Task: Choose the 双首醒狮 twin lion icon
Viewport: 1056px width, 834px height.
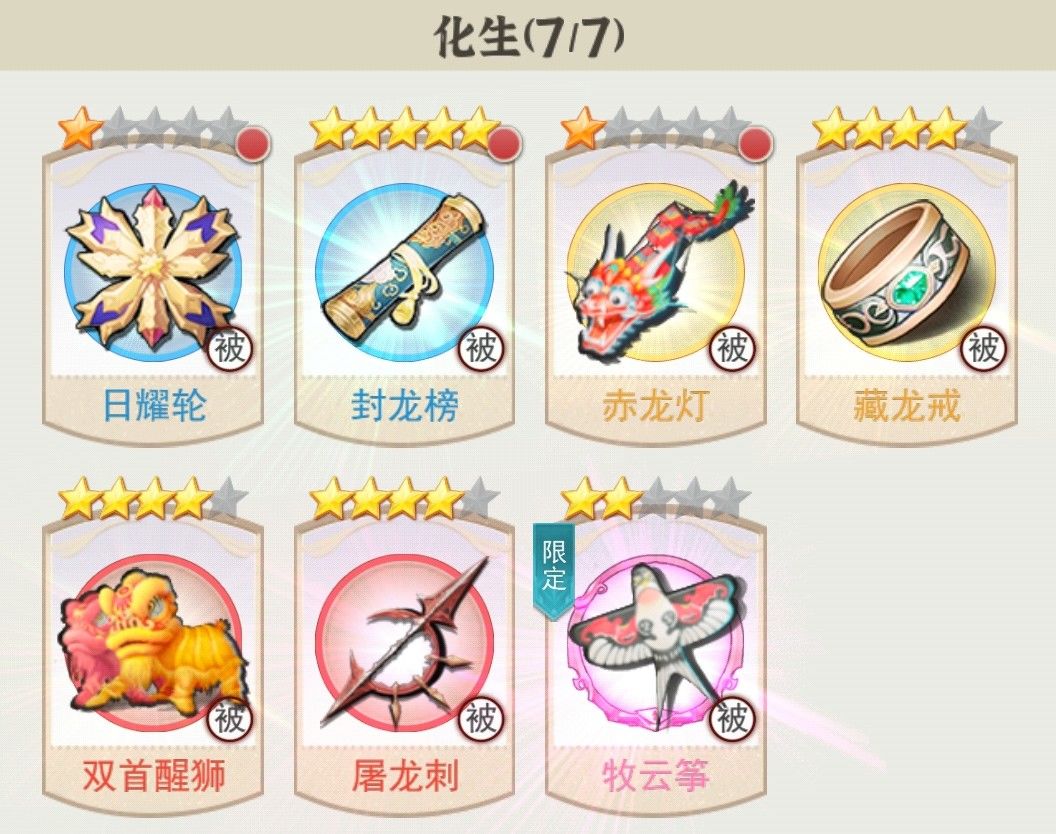Action: [x=153, y=642]
